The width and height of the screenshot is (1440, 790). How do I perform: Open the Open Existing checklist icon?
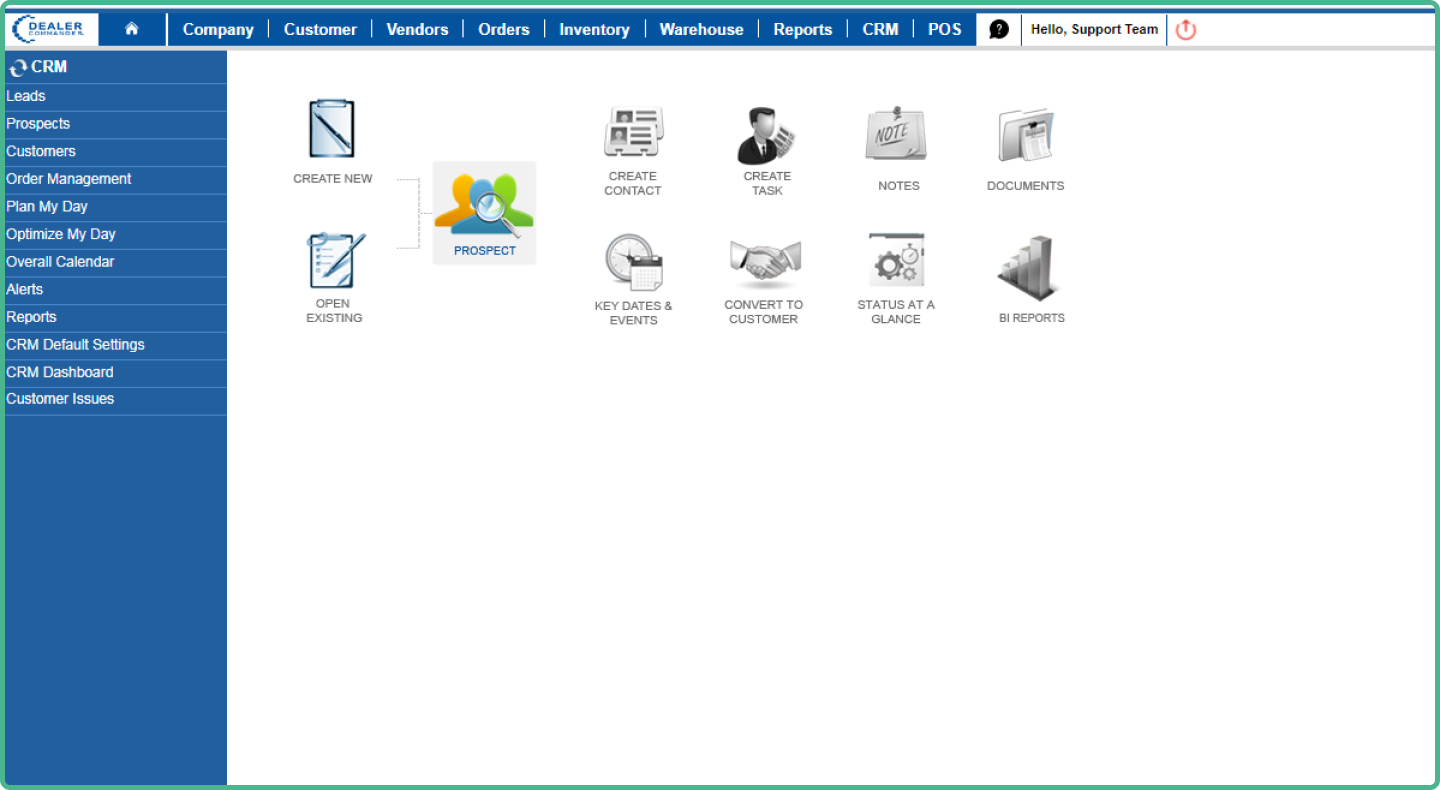[335, 261]
